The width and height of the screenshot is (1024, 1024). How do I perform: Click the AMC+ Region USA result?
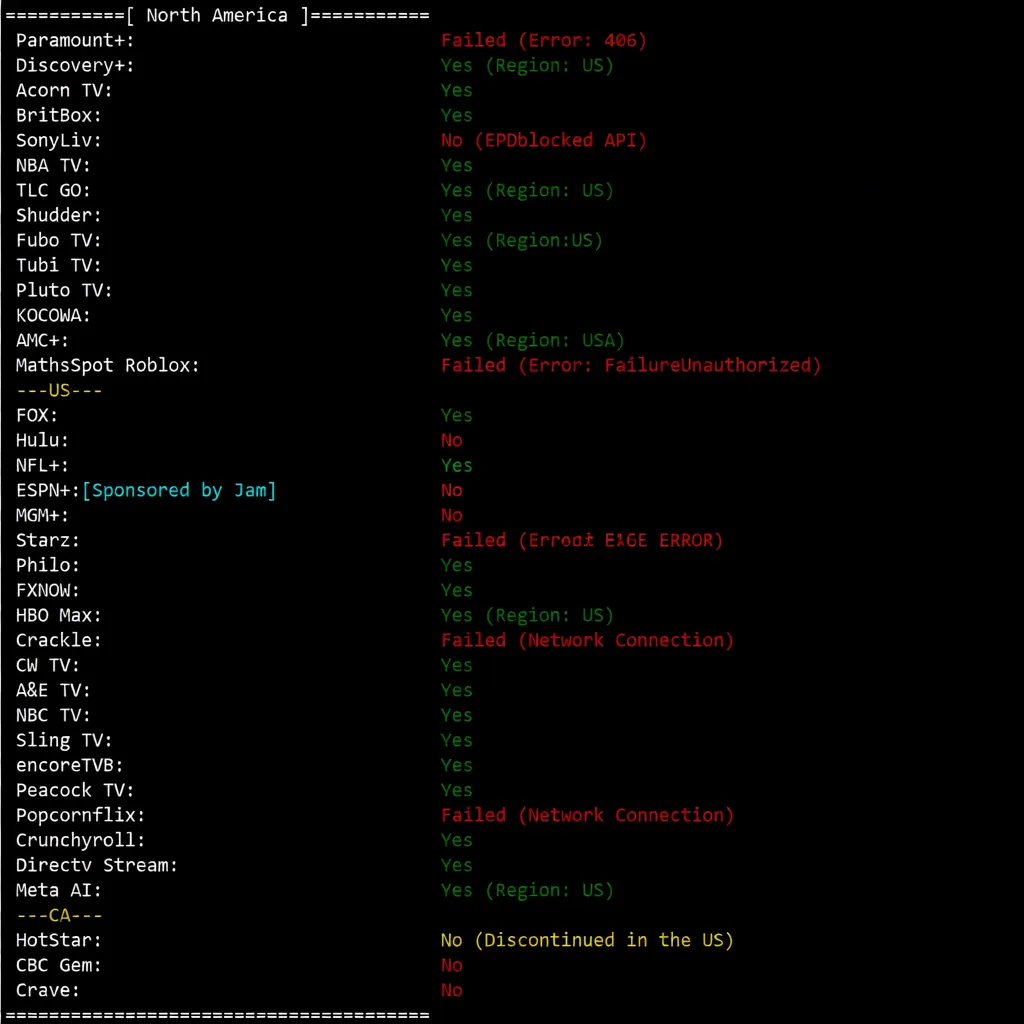point(533,340)
